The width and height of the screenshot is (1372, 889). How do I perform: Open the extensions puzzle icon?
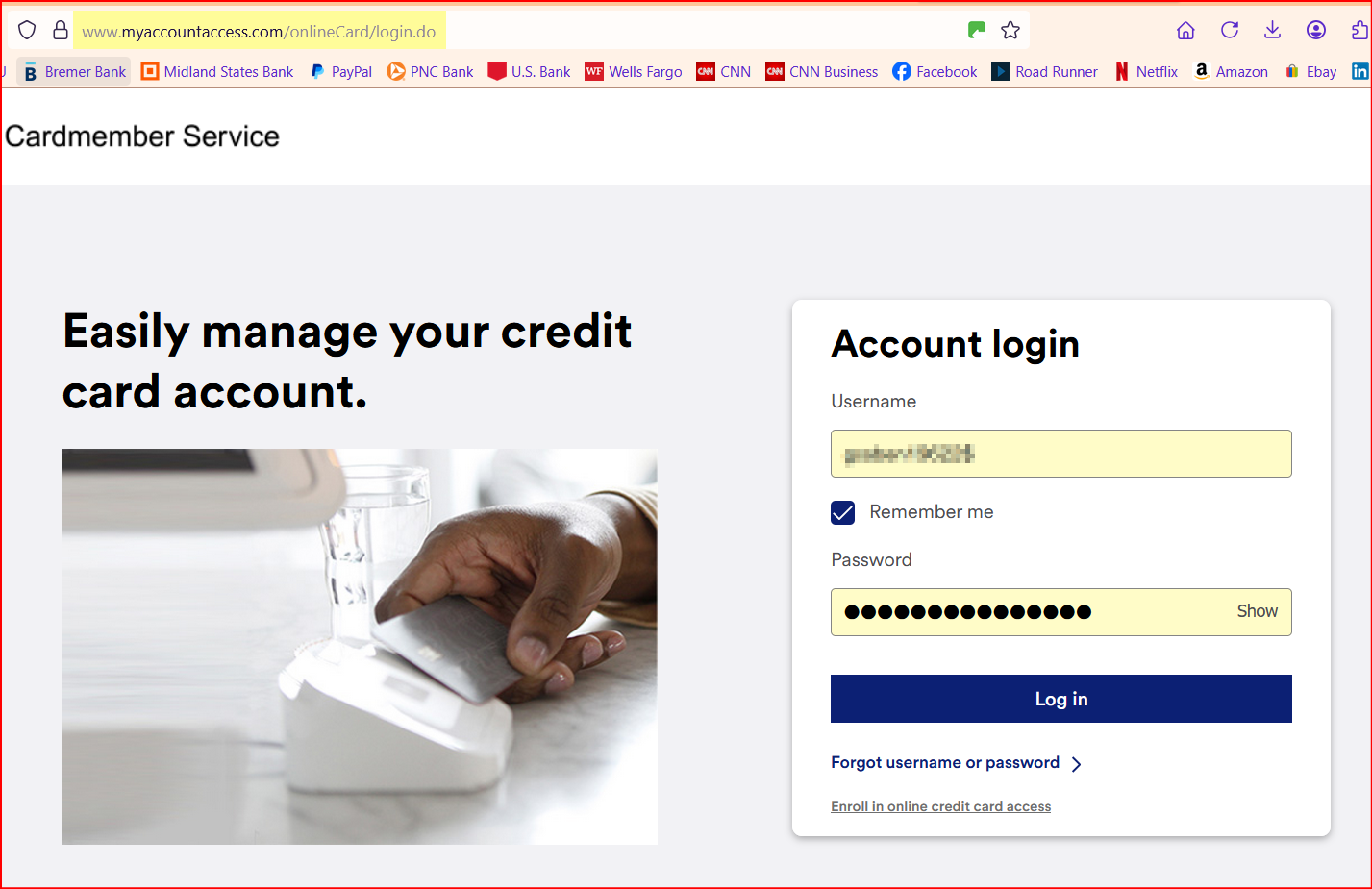[x=1360, y=30]
